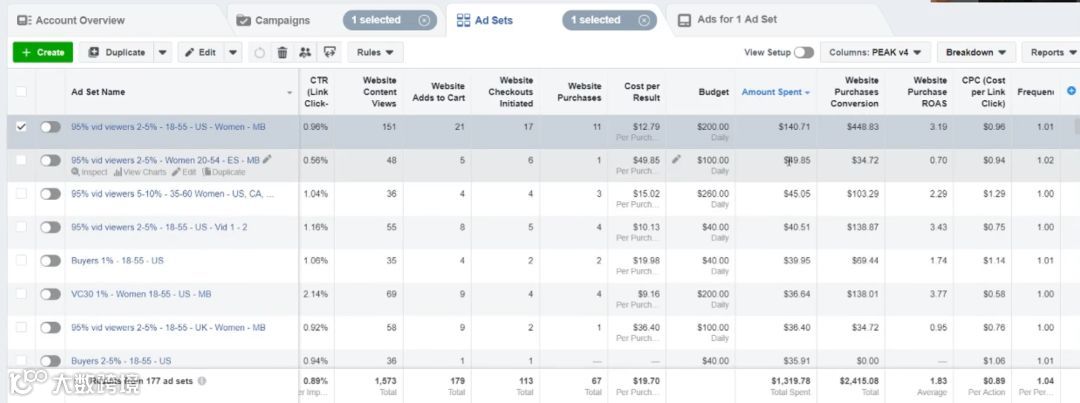Toggle on the 'Buyers 1% - 18-55 - US' ad set
The height and width of the screenshot is (403, 1080).
click(50, 261)
